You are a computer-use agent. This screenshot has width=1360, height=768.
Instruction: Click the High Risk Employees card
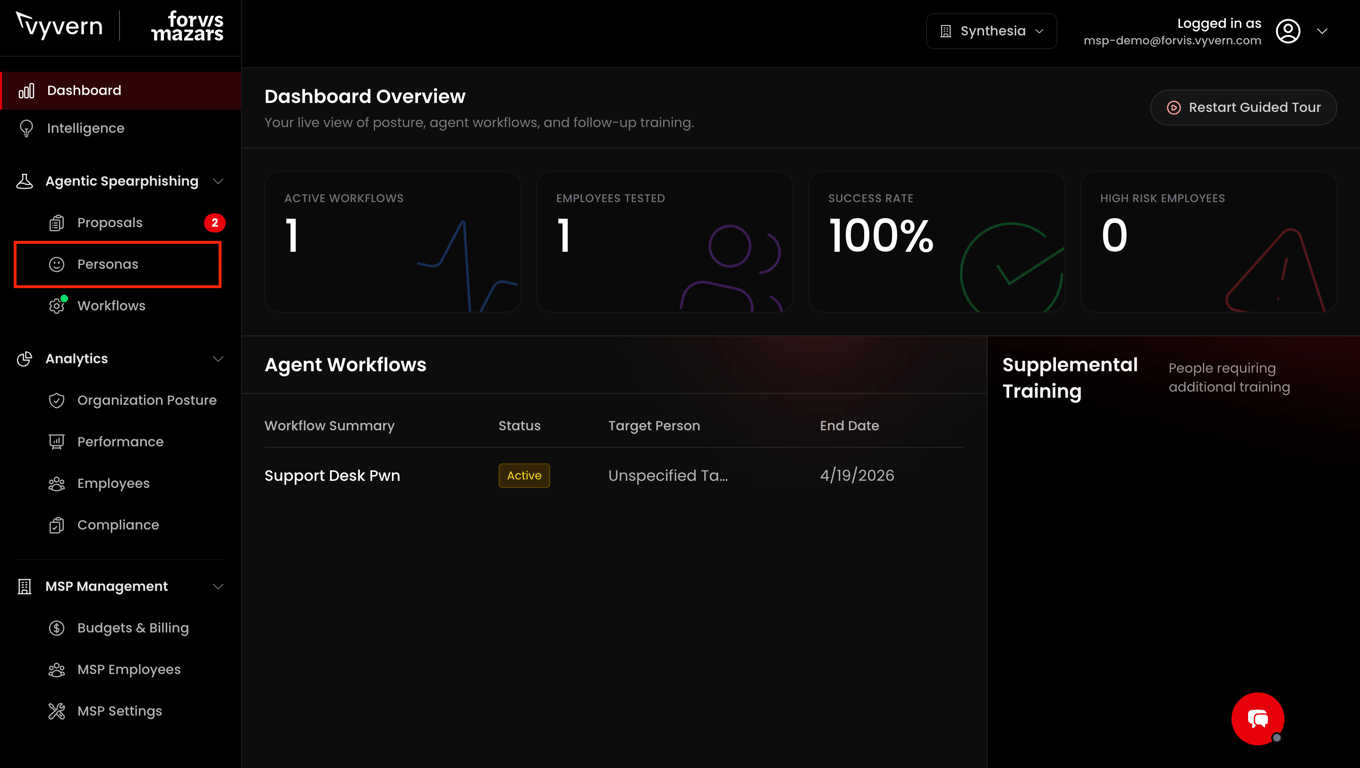[x=1209, y=242]
